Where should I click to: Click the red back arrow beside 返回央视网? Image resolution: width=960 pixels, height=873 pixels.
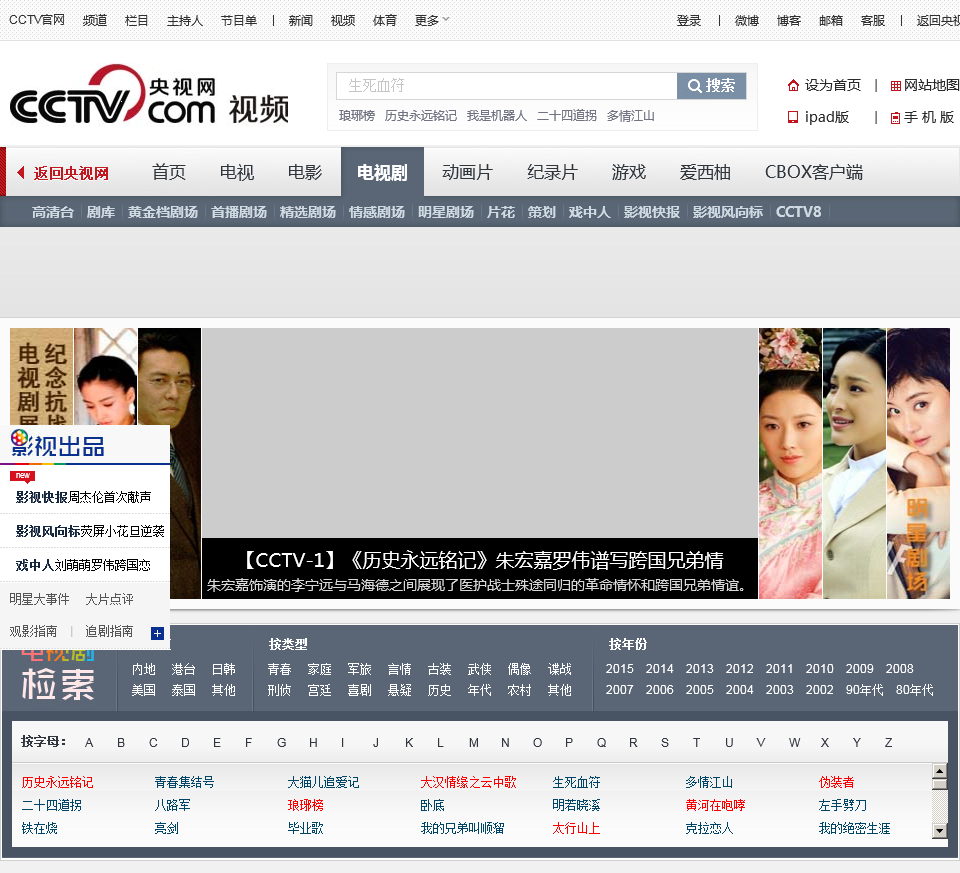pyautogui.click(x=21, y=173)
